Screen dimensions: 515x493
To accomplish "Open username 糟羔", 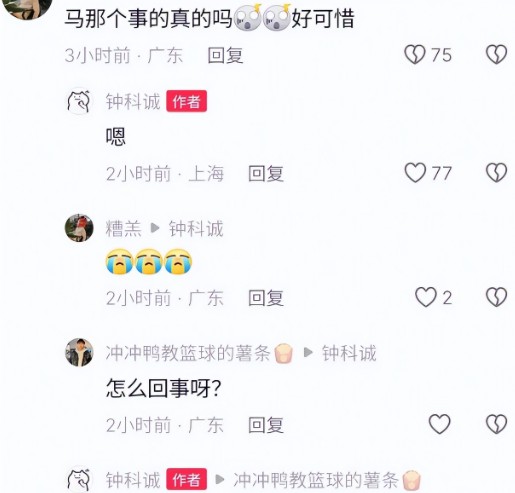I will click(124, 229).
